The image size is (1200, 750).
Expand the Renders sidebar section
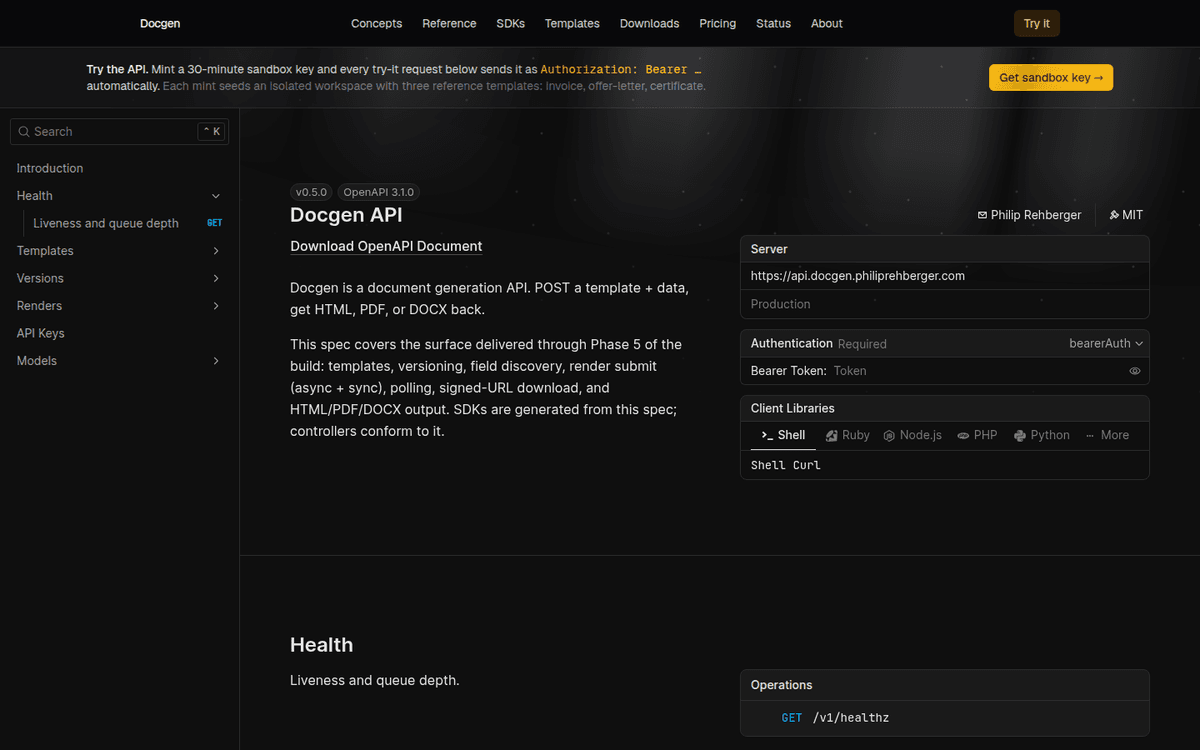[x=216, y=306]
